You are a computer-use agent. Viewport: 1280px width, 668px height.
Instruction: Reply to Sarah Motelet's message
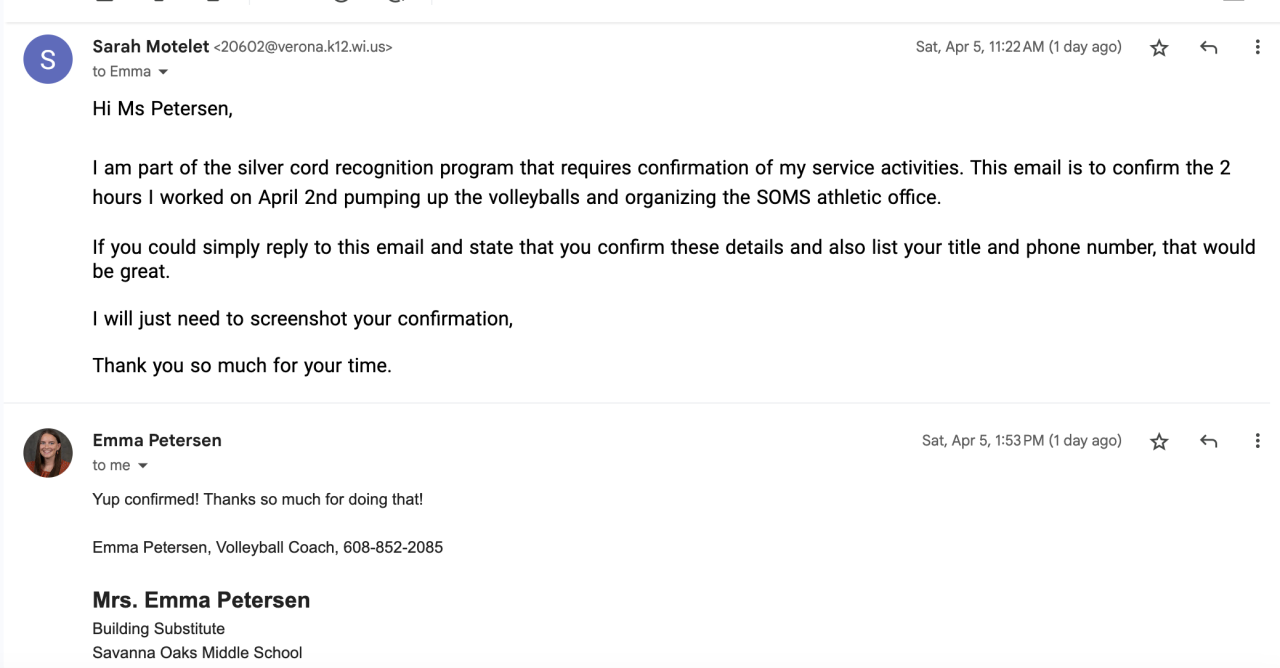click(x=1208, y=48)
